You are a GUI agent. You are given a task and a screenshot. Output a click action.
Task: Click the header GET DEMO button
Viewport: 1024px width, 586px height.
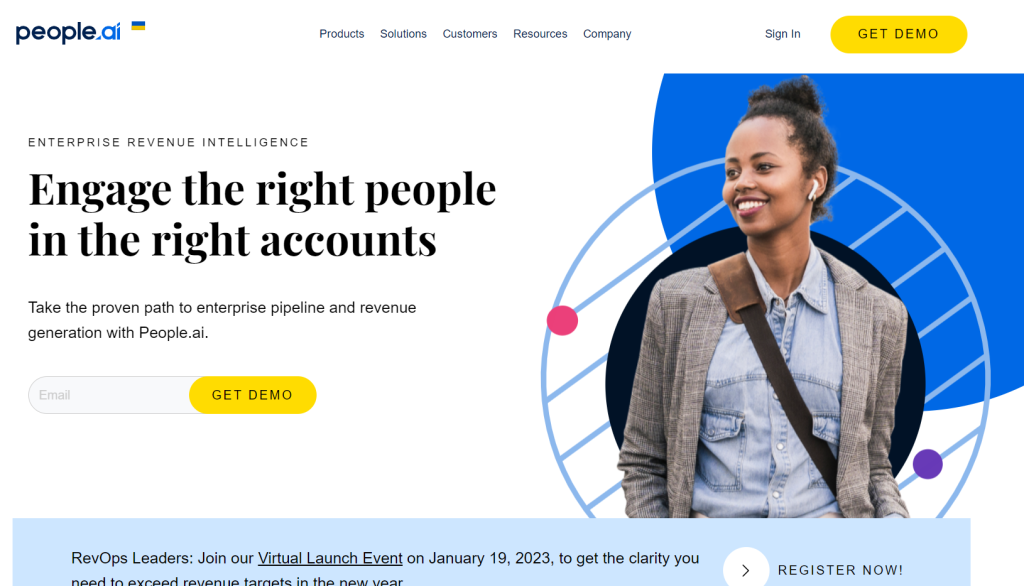coord(899,34)
